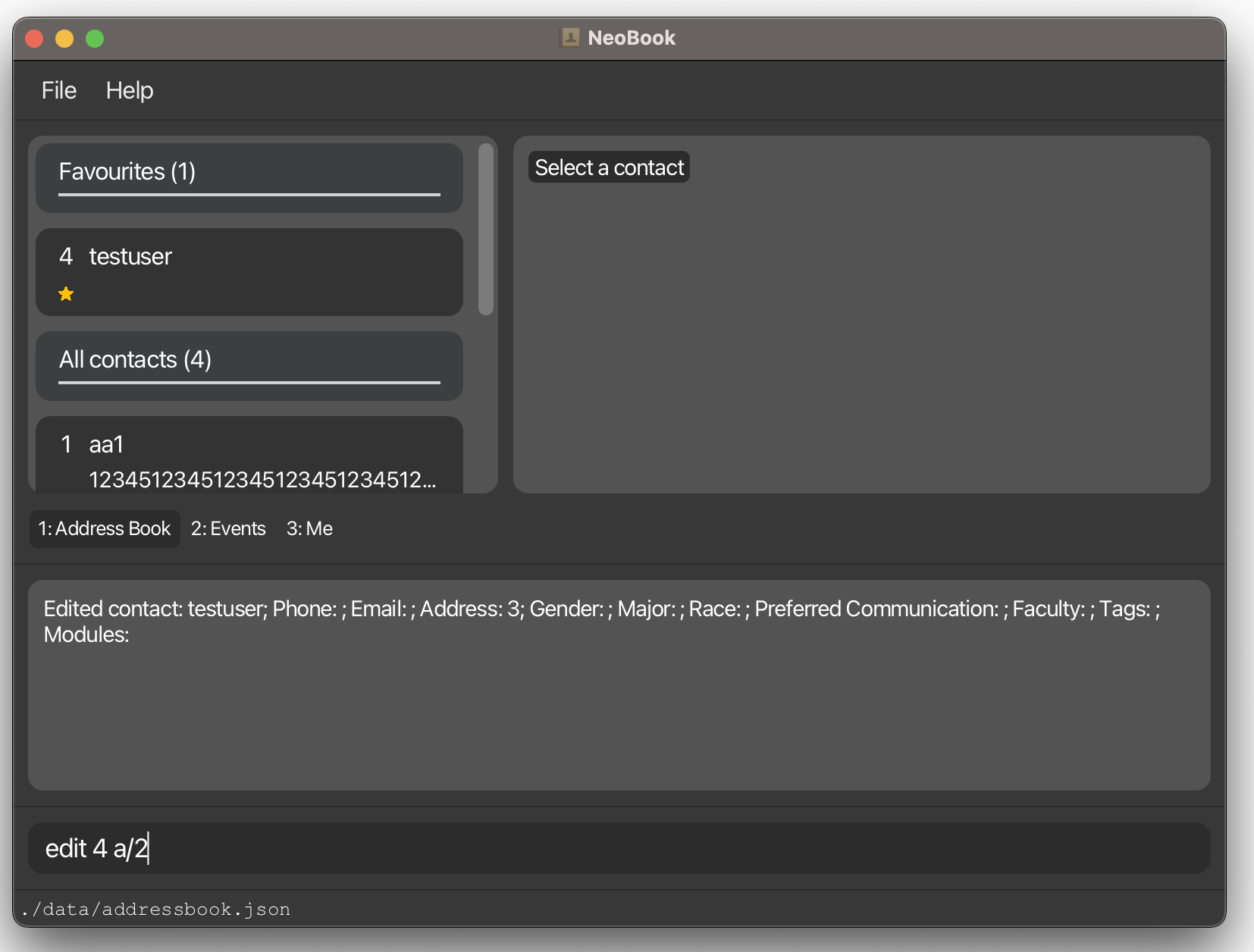Switch to the Events tab
The image size is (1254, 952).
click(x=227, y=528)
